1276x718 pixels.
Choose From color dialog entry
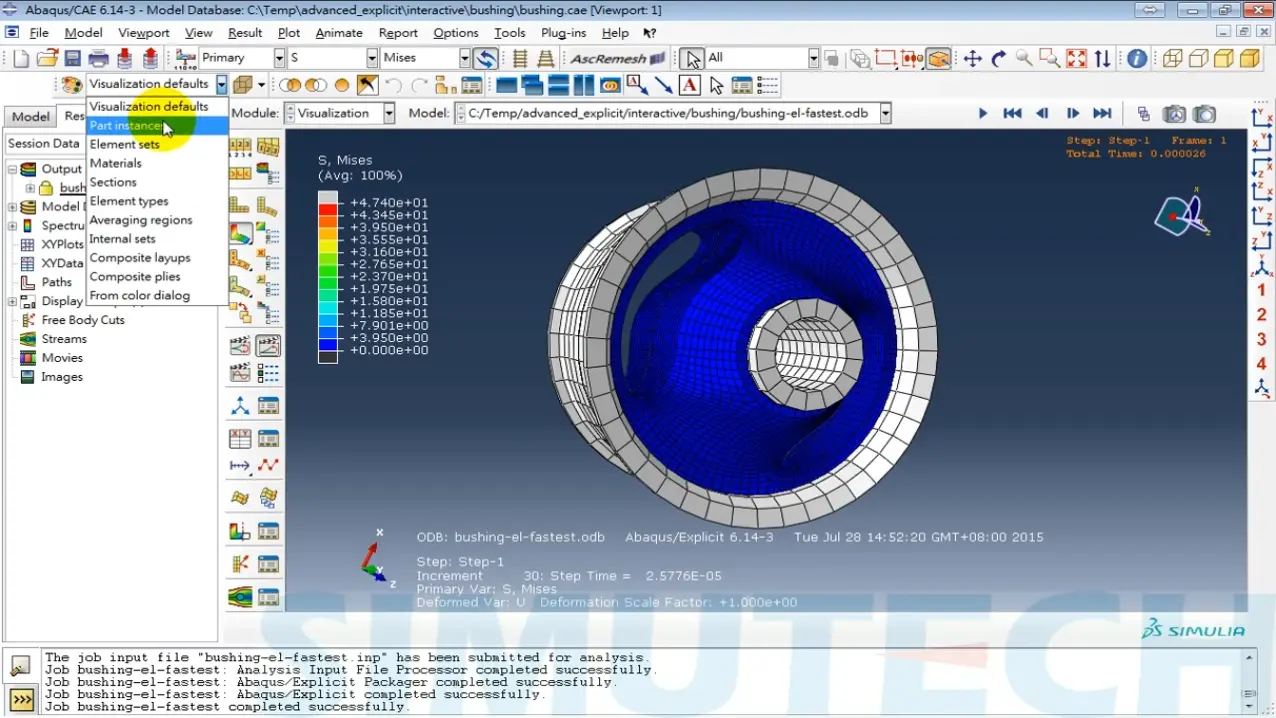pos(157,295)
